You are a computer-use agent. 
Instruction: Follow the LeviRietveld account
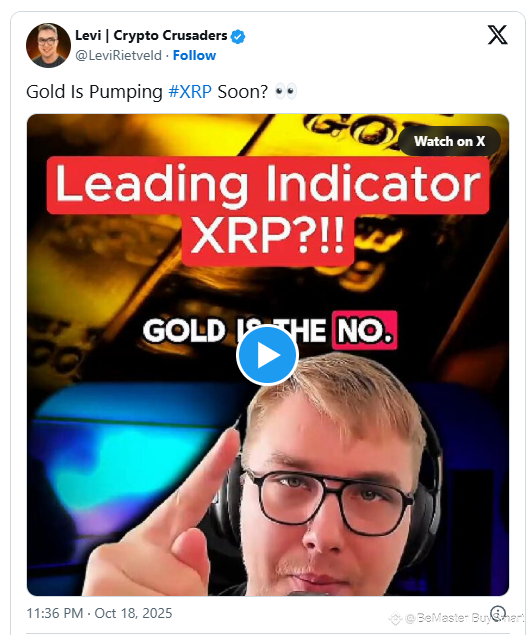point(194,55)
